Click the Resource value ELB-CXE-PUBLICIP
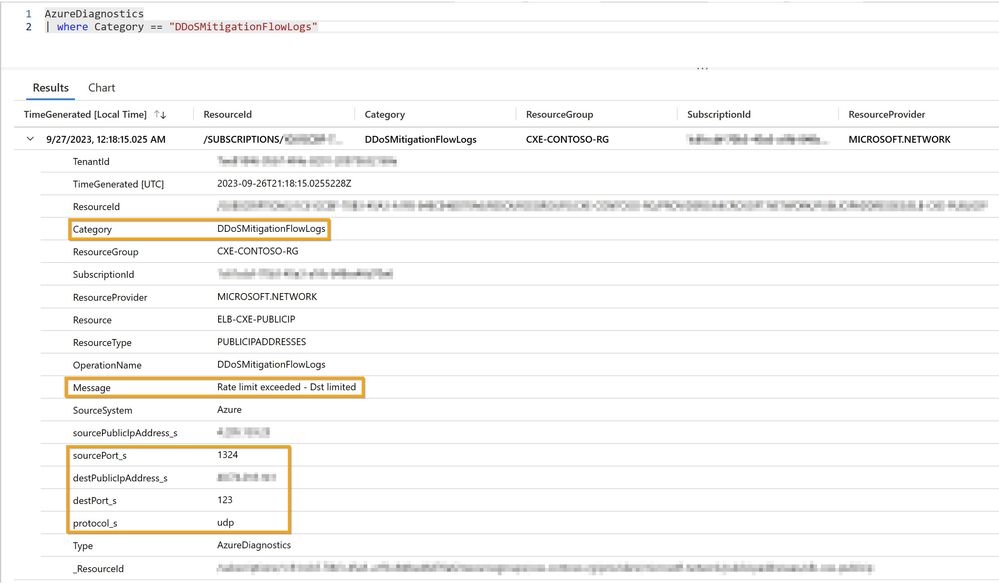 256,319
